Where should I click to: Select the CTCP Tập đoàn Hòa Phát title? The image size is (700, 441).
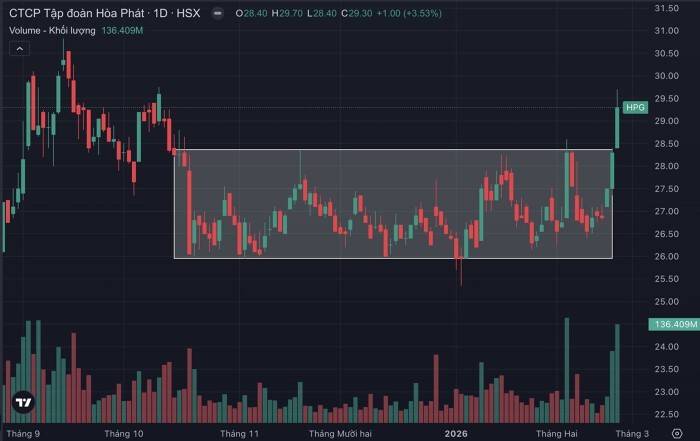(70, 15)
